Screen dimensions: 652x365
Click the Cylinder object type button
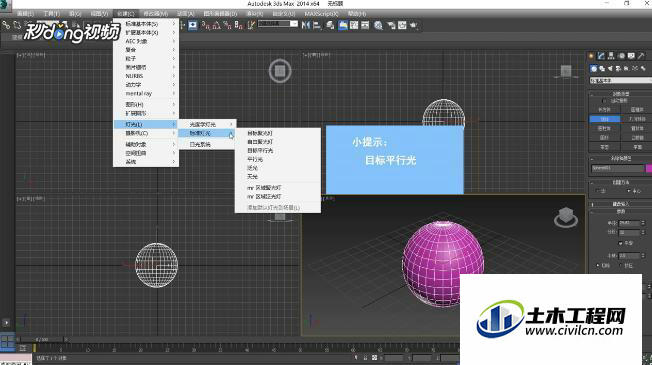[605, 128]
